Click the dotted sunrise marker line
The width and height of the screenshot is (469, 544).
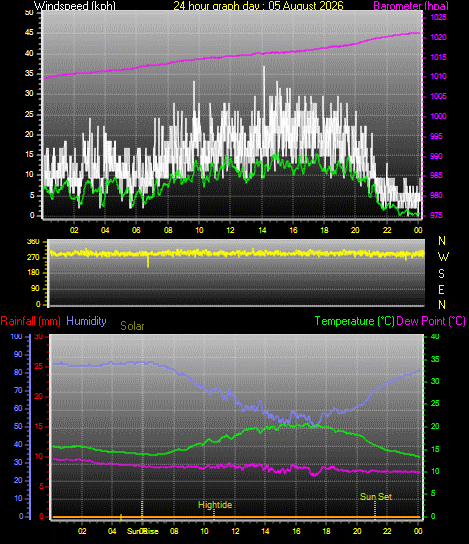pyautogui.click(x=142, y=510)
